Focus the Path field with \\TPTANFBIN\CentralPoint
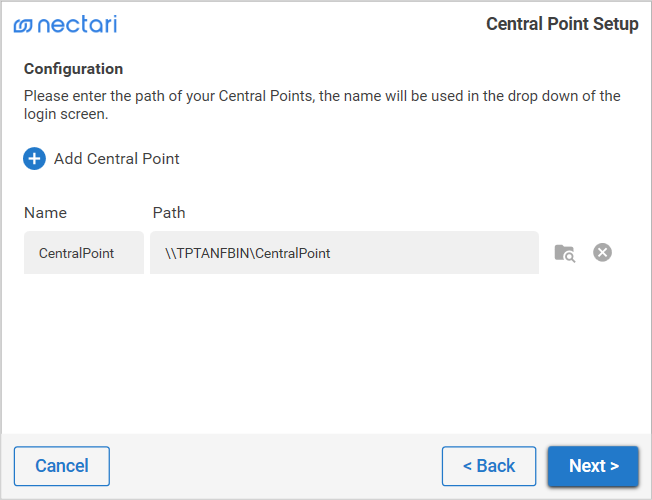This screenshot has height=500, width=652. (344, 253)
